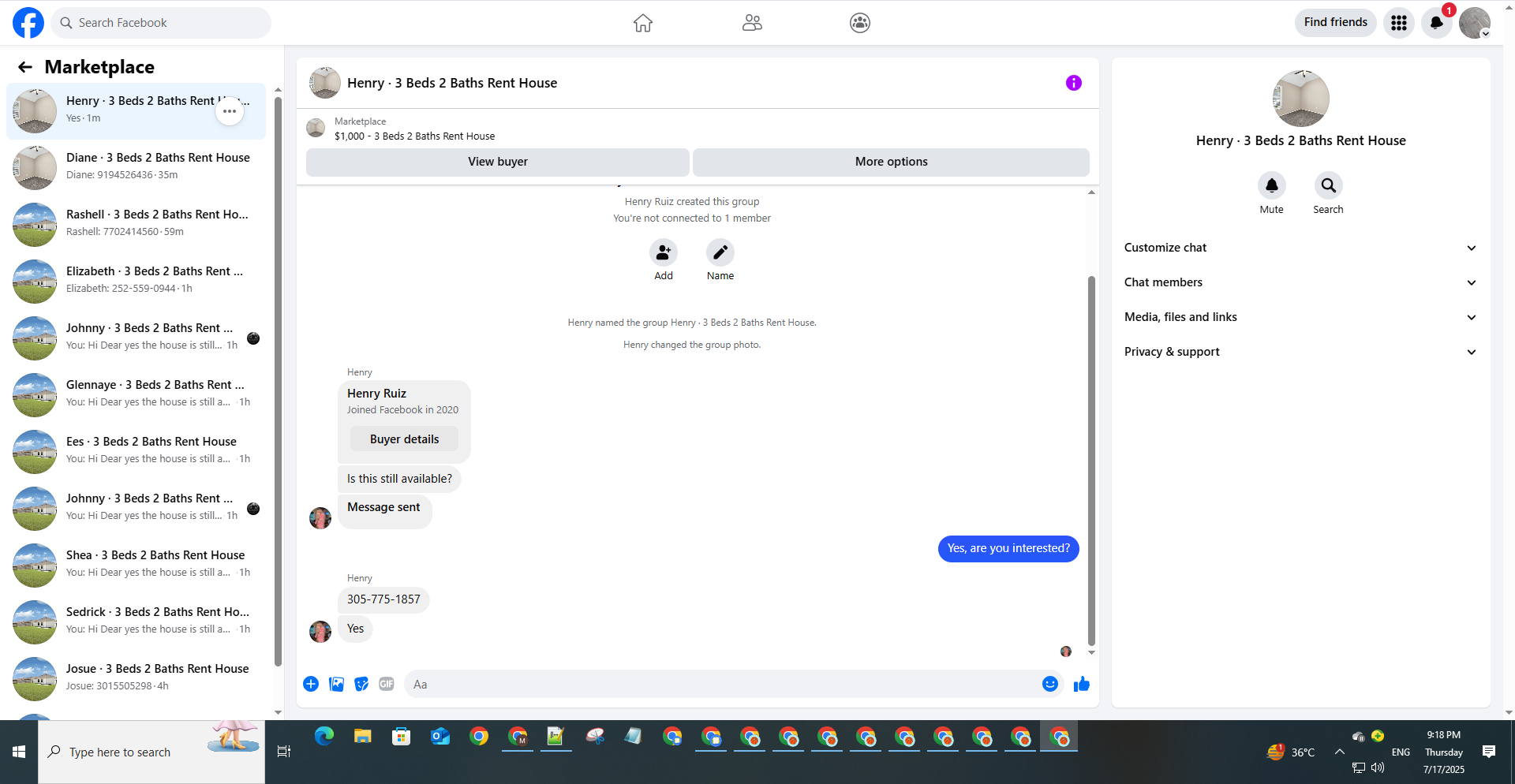Choose a GIF in the composer
Viewport: 1515px width, 784px height.
pyautogui.click(x=387, y=684)
